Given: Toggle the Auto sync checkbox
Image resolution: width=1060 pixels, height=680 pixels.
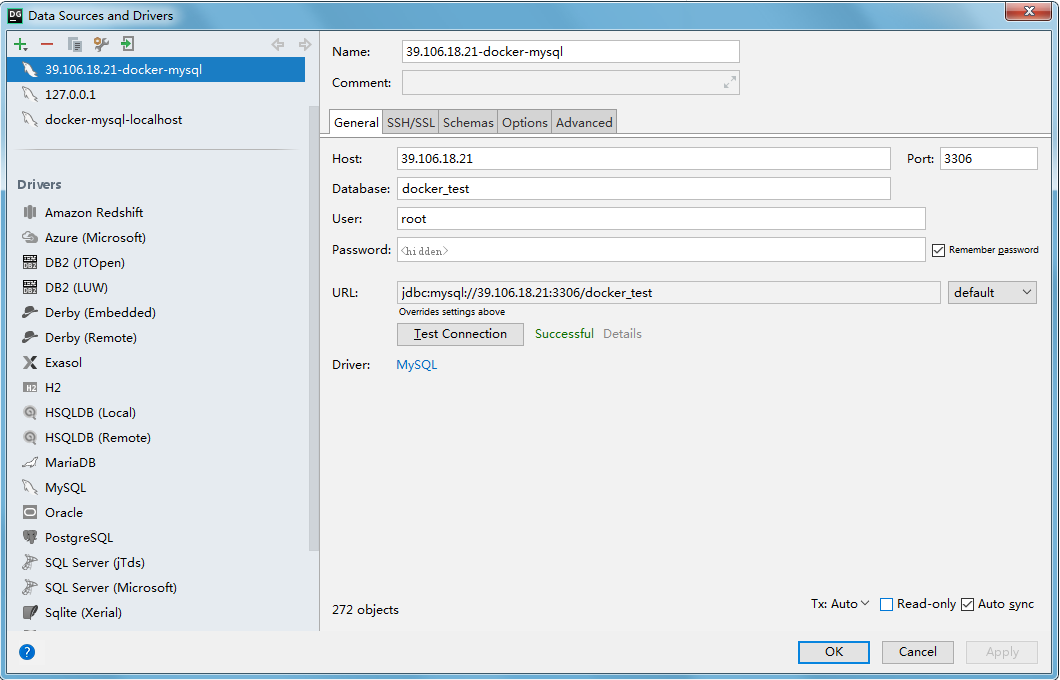Looking at the screenshot, I should [967, 604].
